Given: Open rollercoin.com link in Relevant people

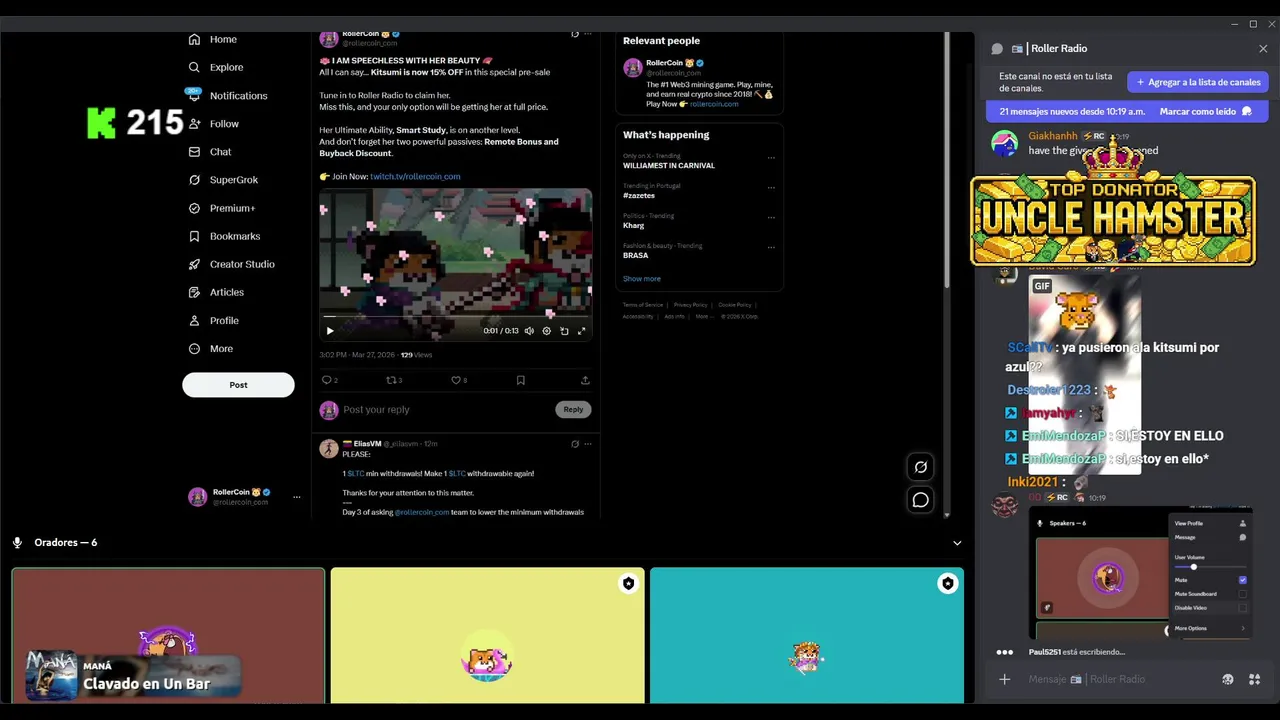Looking at the screenshot, I should tap(714, 104).
